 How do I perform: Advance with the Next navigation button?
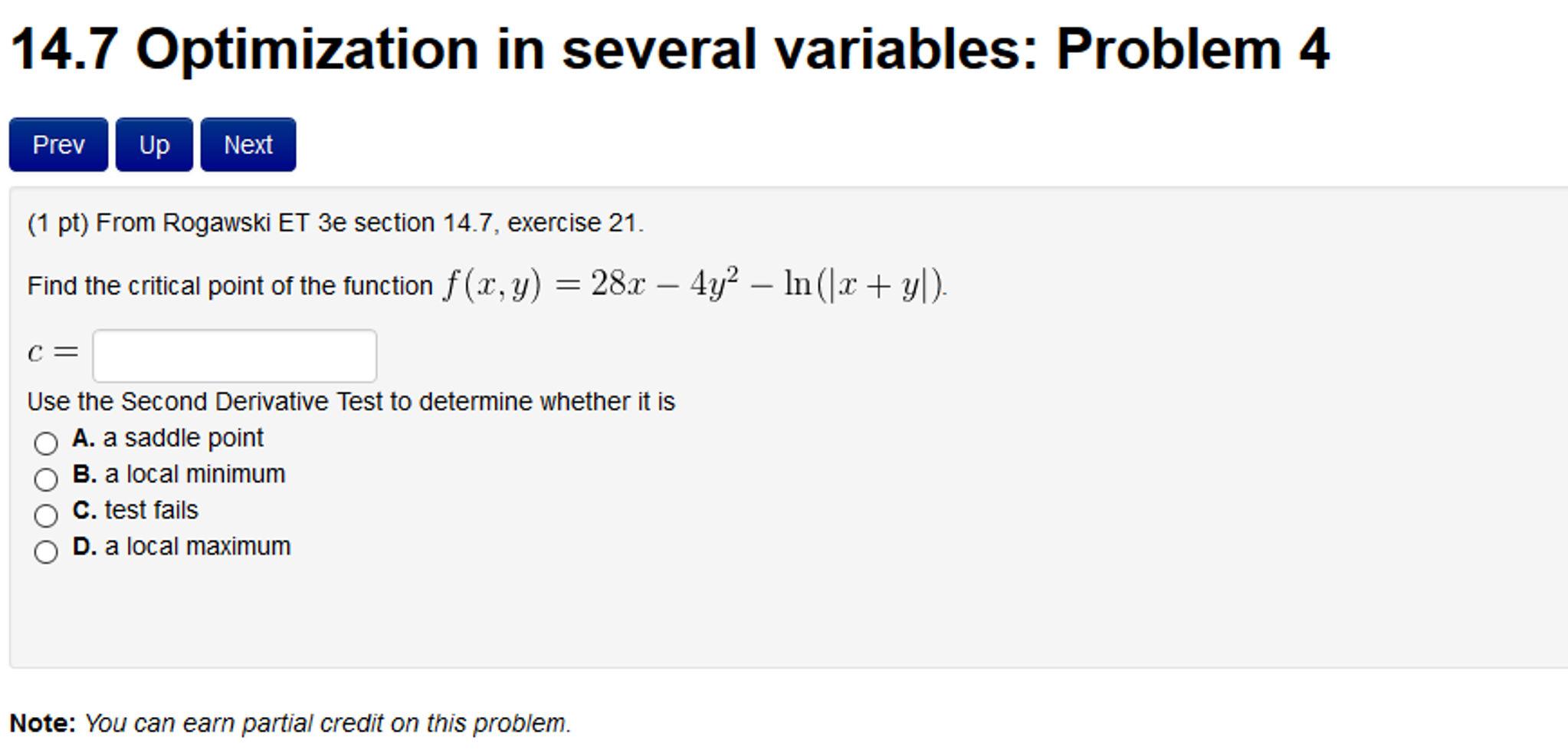pyautogui.click(x=247, y=144)
